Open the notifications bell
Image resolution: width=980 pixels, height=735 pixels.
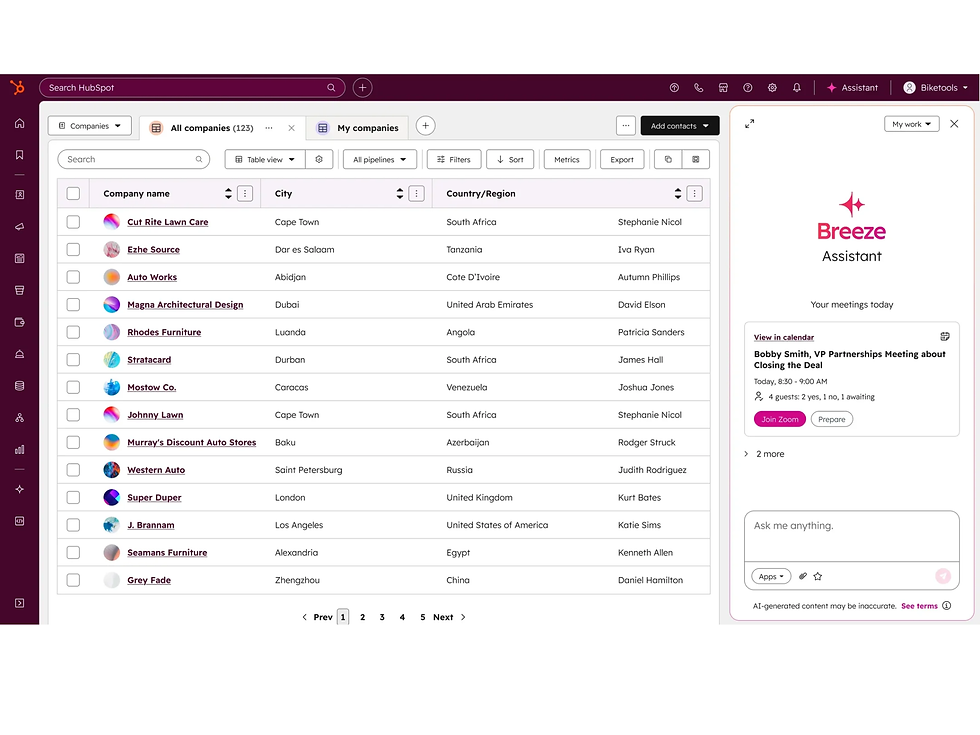pos(797,88)
